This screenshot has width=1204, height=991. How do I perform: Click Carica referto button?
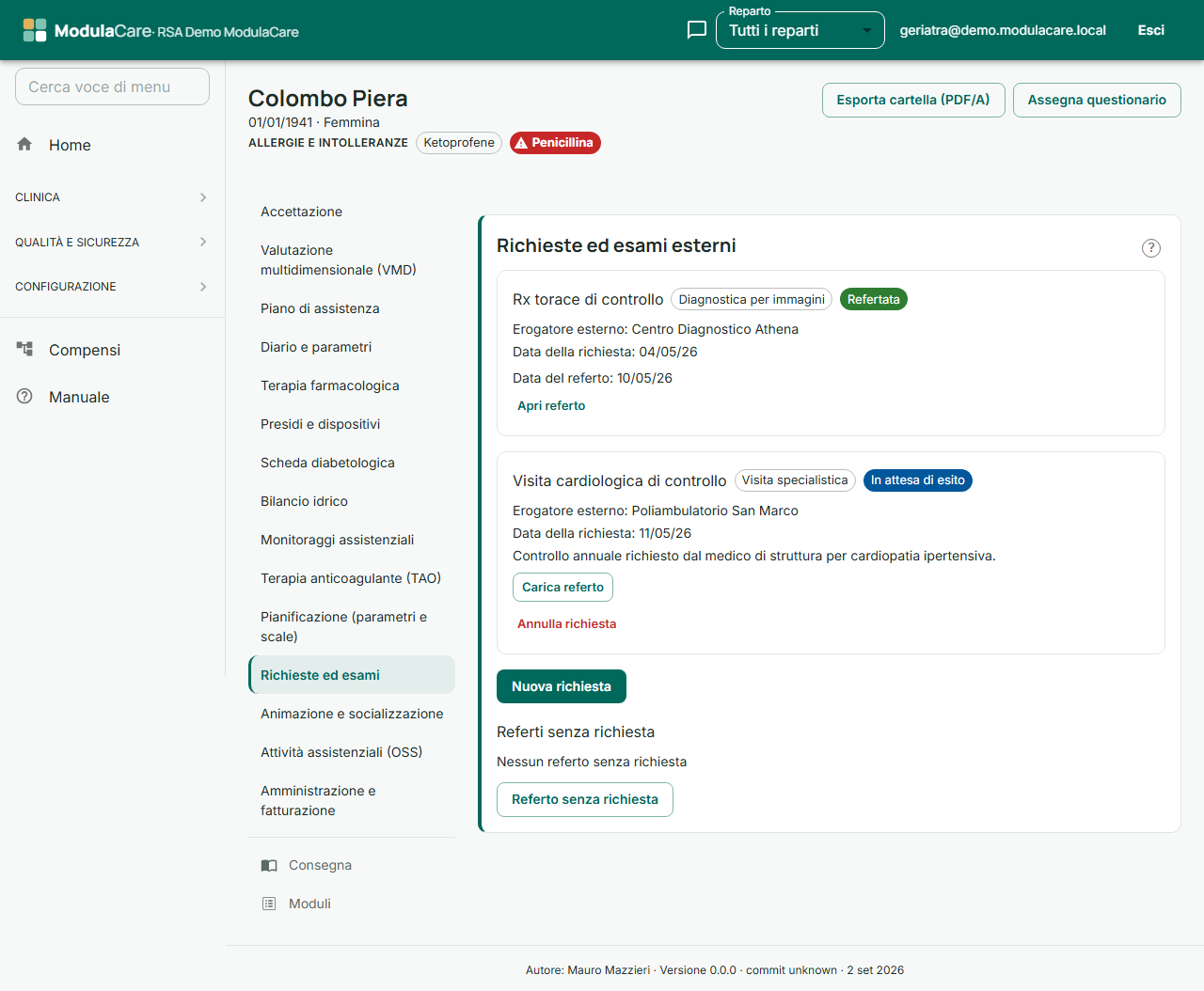click(562, 587)
